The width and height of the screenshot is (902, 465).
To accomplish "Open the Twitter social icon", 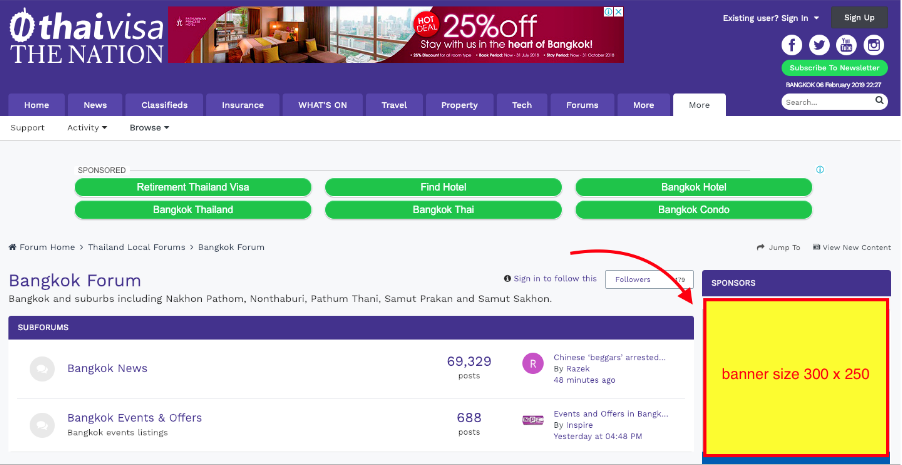I will pyautogui.click(x=819, y=45).
